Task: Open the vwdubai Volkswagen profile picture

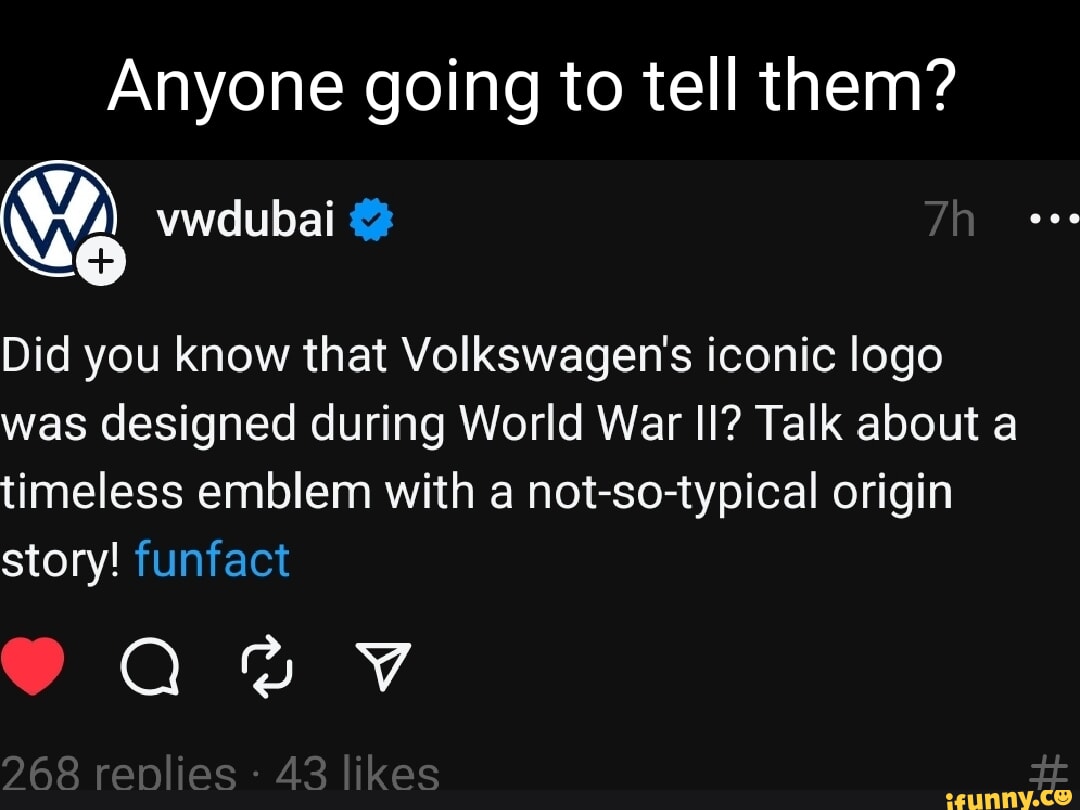Action: (x=55, y=215)
